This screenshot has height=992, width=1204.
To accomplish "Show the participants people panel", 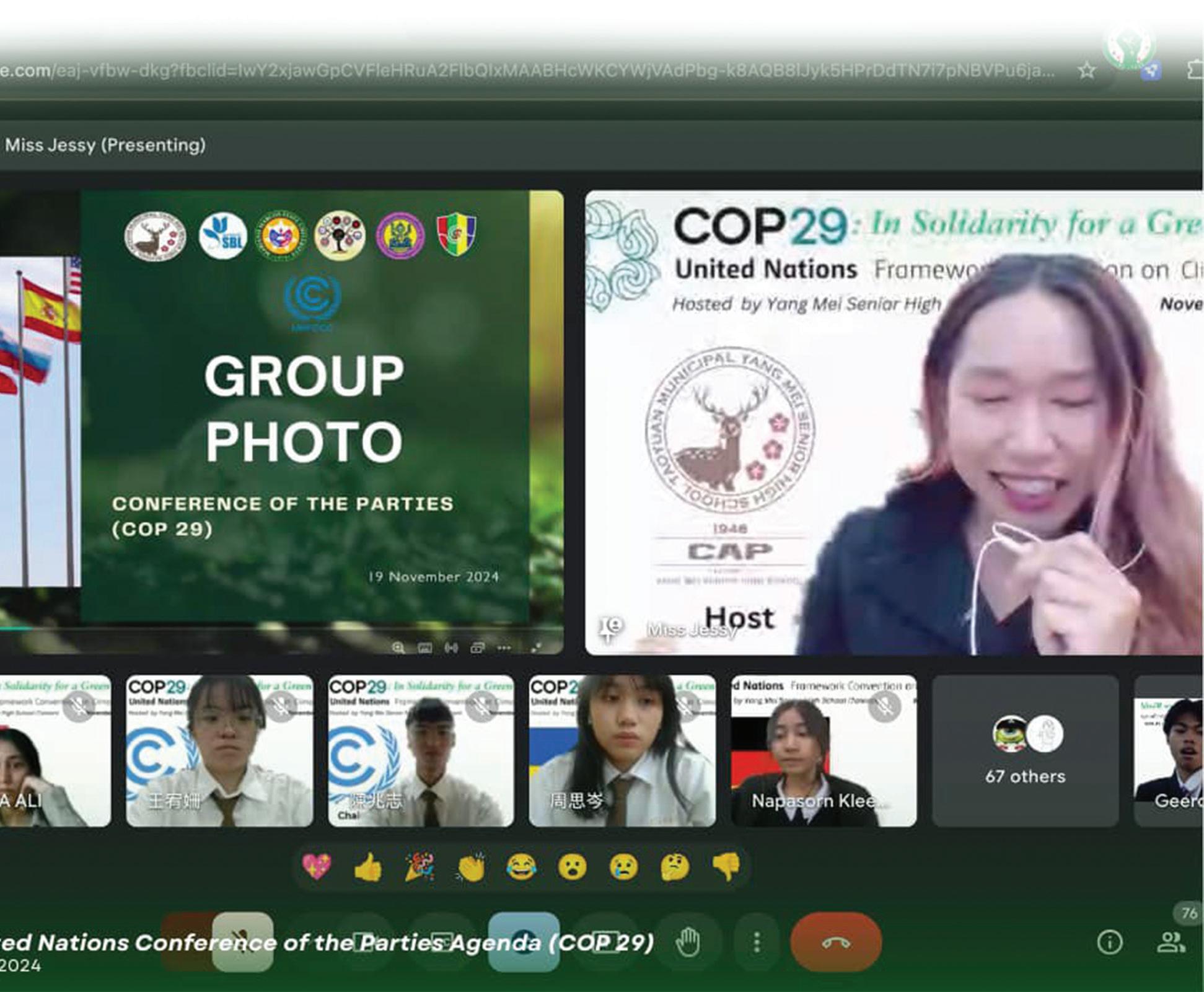I will pyautogui.click(x=1170, y=942).
